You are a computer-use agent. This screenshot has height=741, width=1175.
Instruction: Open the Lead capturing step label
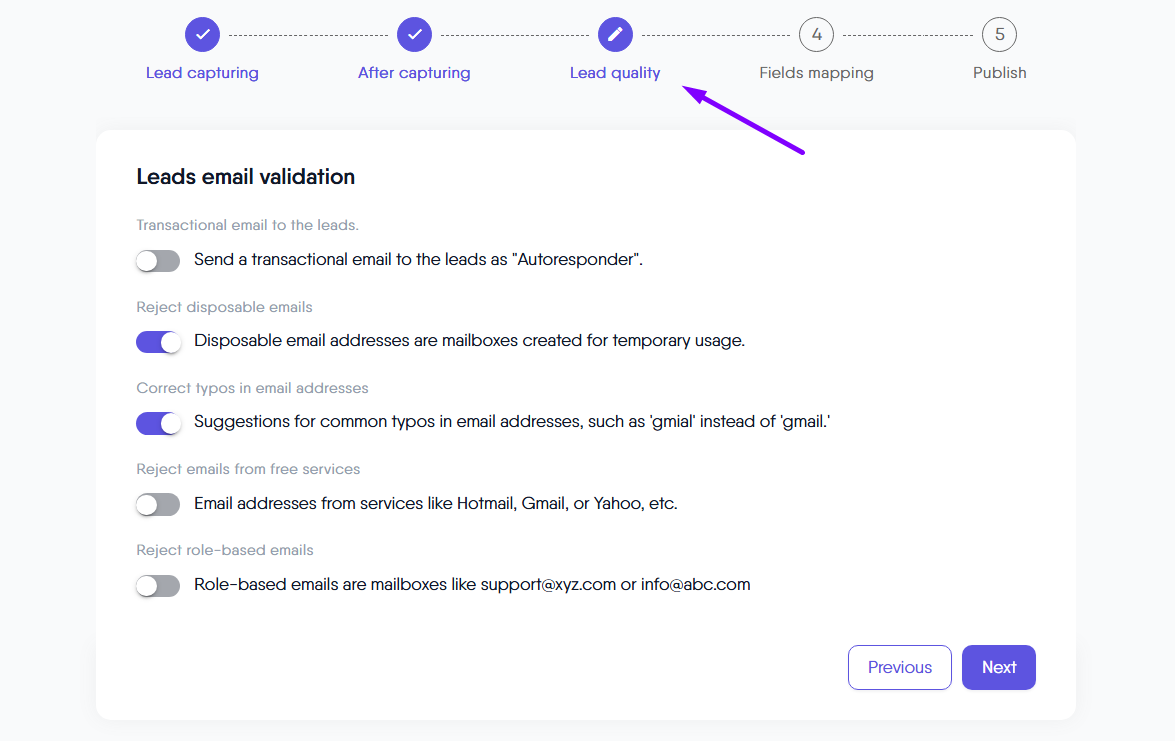coord(202,73)
